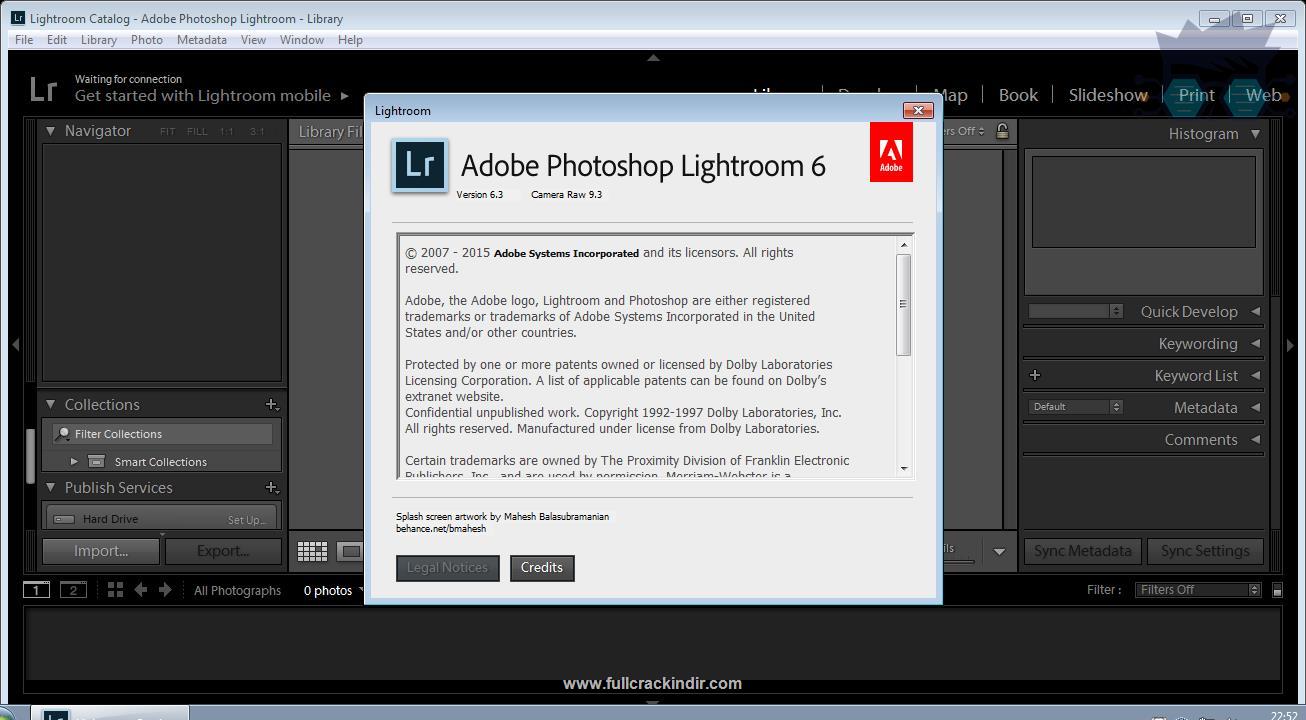The width and height of the screenshot is (1306, 720).
Task: Switch to the Slideshow module
Action: 1108,95
